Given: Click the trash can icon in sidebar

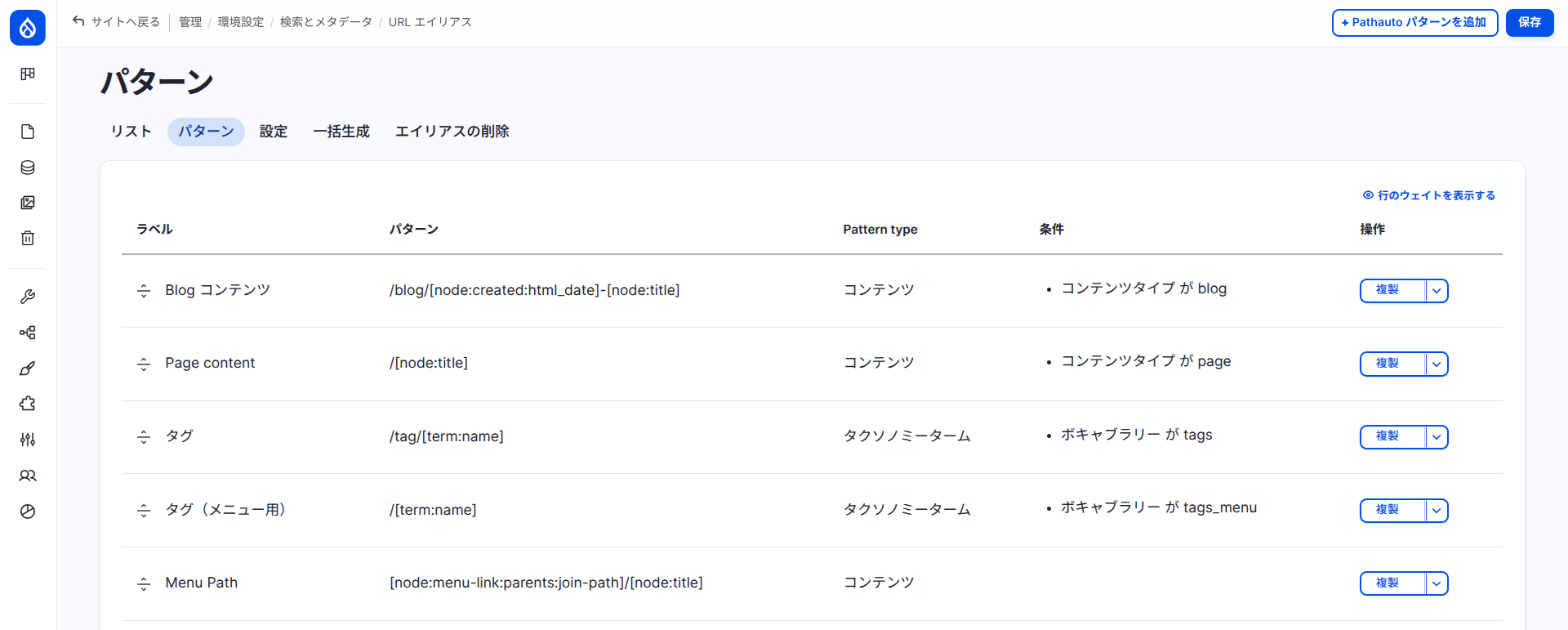Looking at the screenshot, I should (x=28, y=239).
